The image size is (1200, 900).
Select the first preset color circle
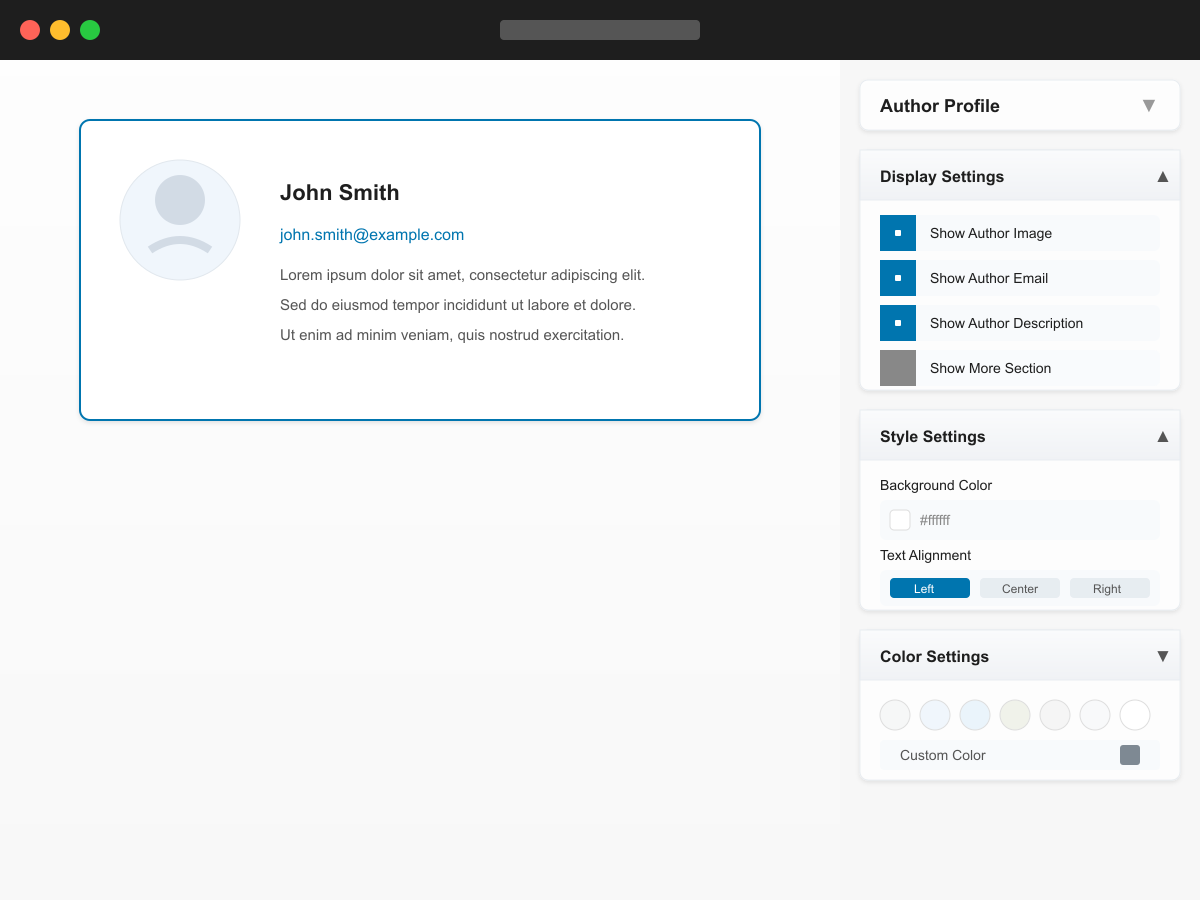895,715
